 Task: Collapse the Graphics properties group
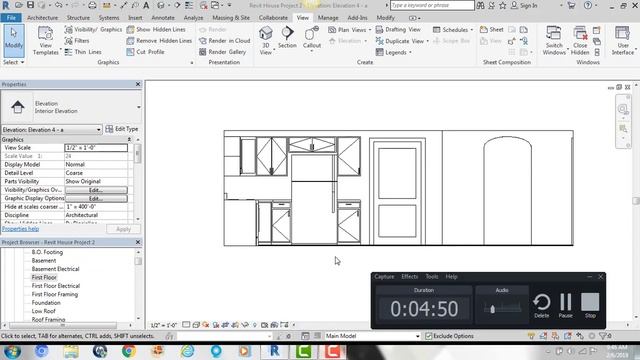coord(129,140)
